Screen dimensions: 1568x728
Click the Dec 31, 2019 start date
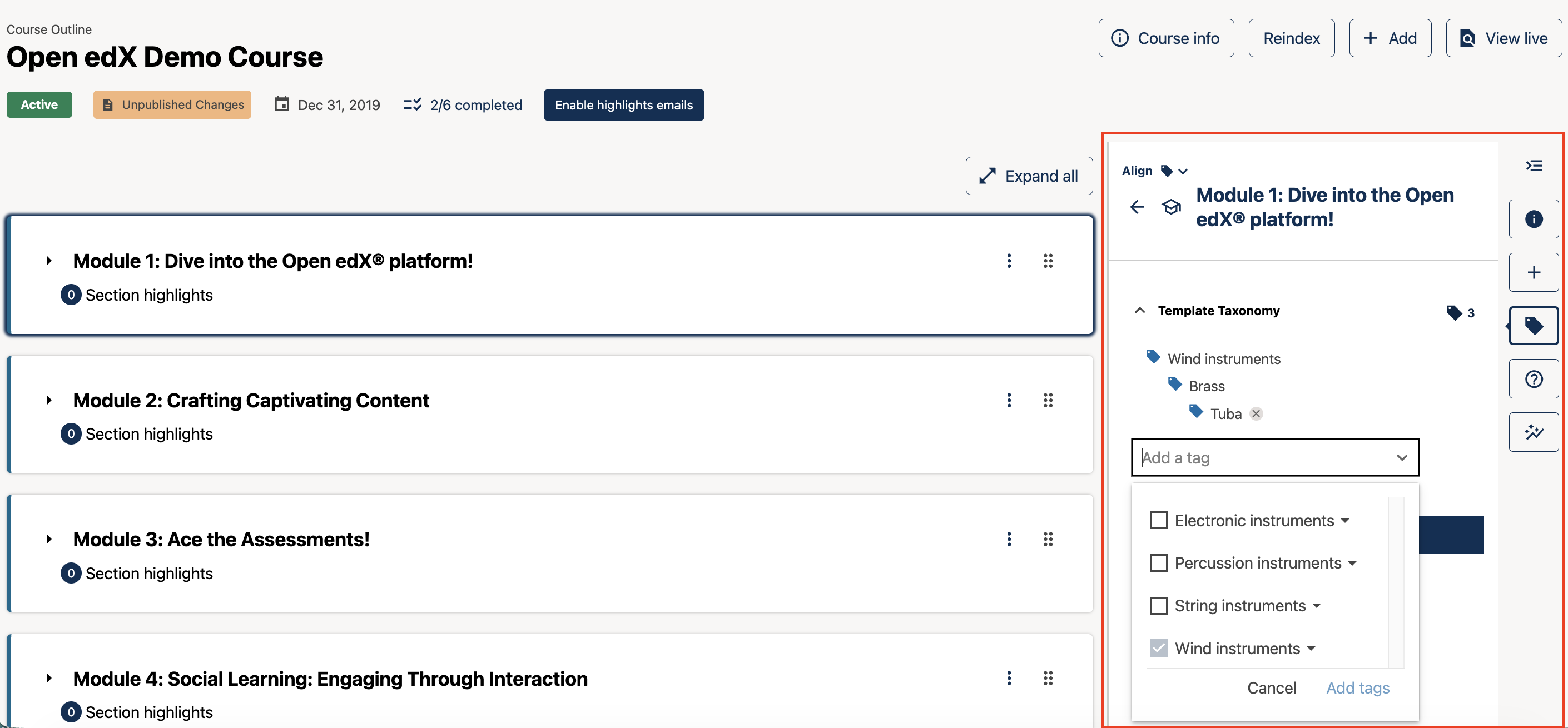click(339, 104)
